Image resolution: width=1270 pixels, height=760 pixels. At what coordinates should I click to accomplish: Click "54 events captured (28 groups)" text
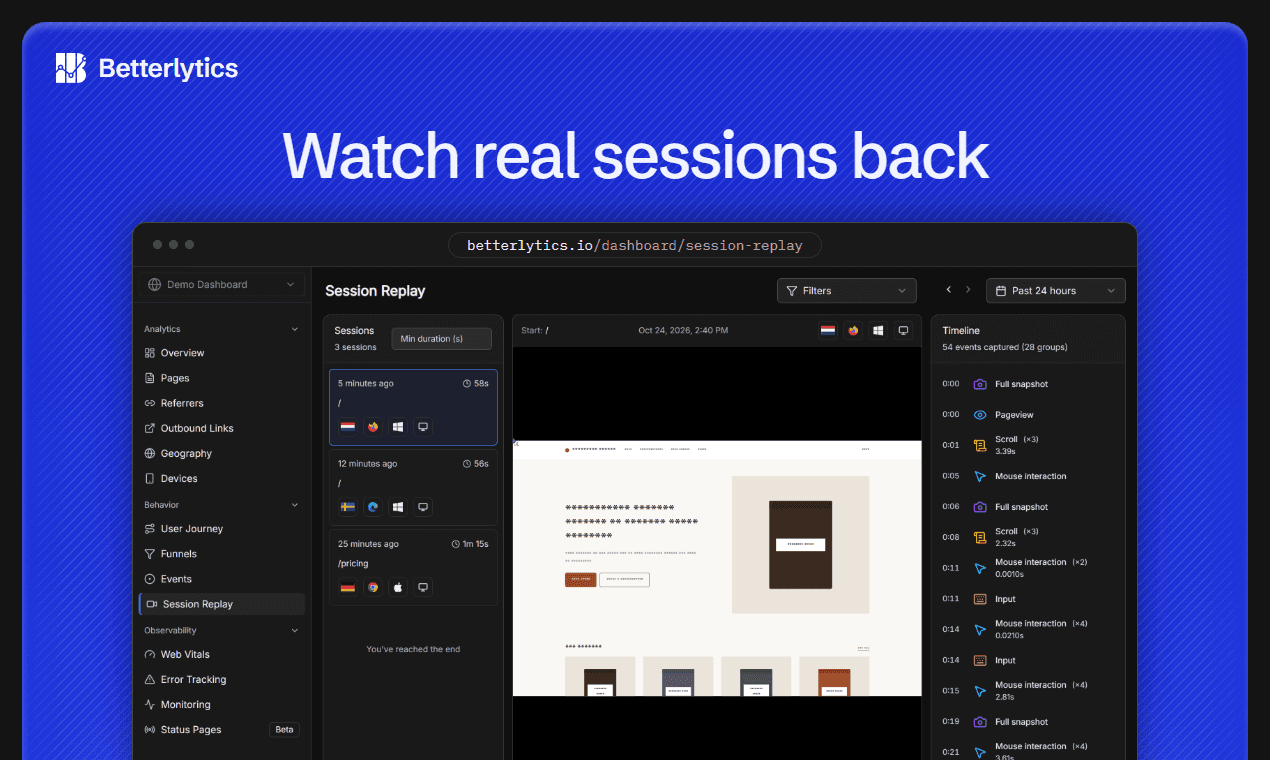[x=1005, y=347]
